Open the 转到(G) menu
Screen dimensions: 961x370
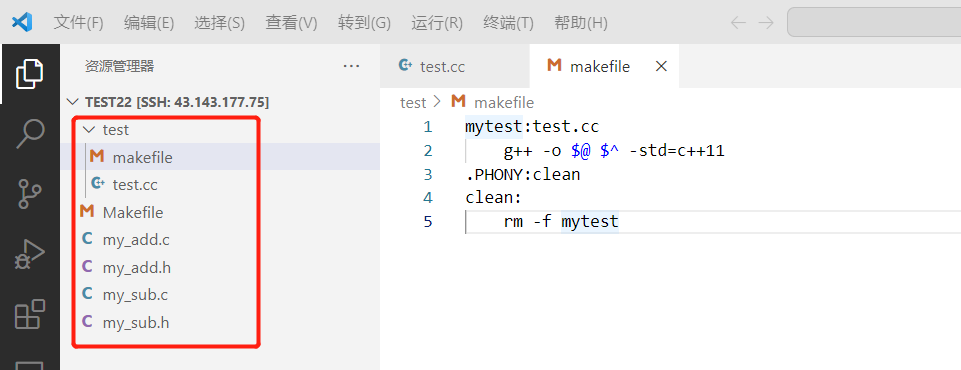point(364,23)
